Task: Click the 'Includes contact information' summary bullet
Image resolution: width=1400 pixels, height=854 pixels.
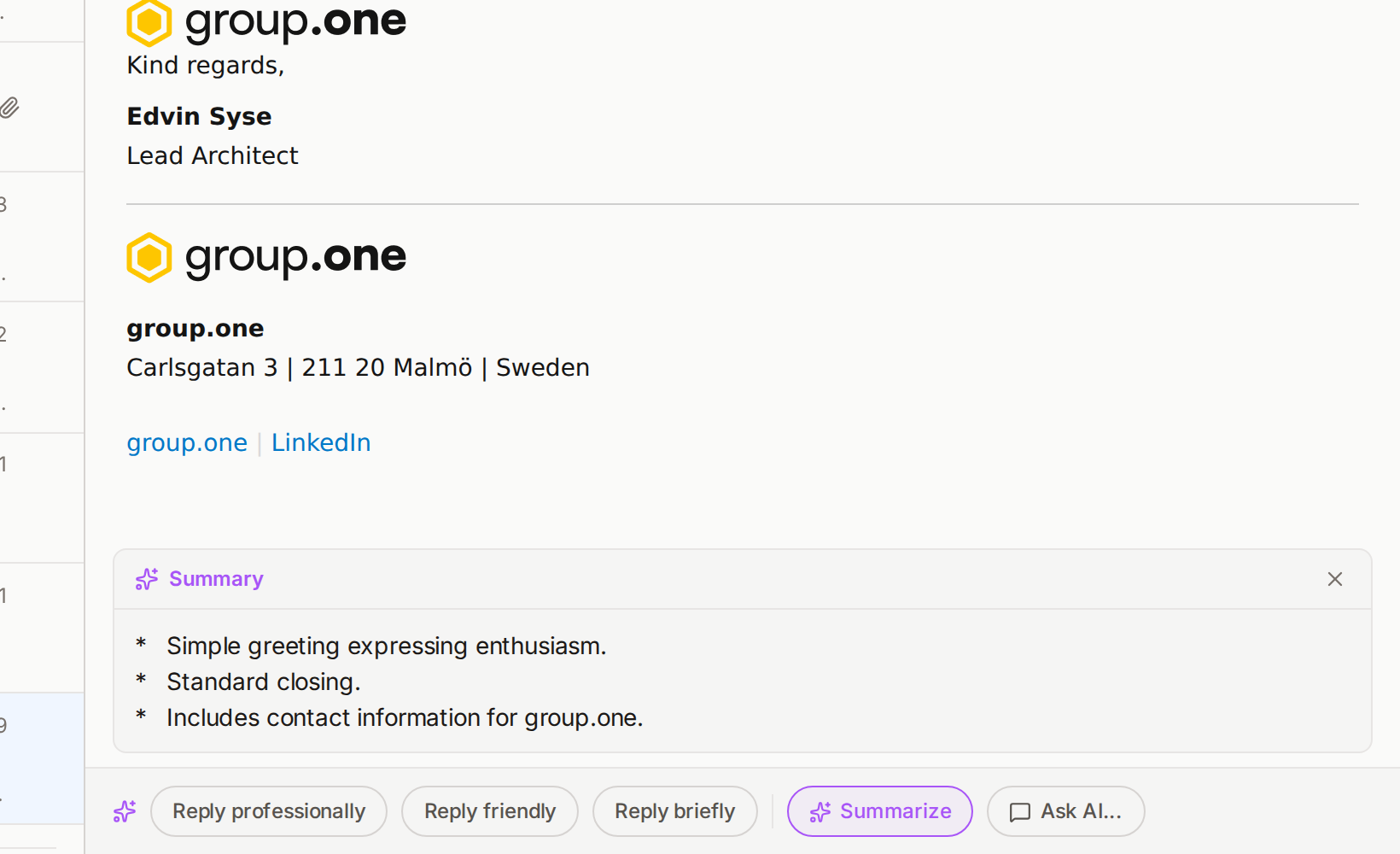Action: [405, 717]
